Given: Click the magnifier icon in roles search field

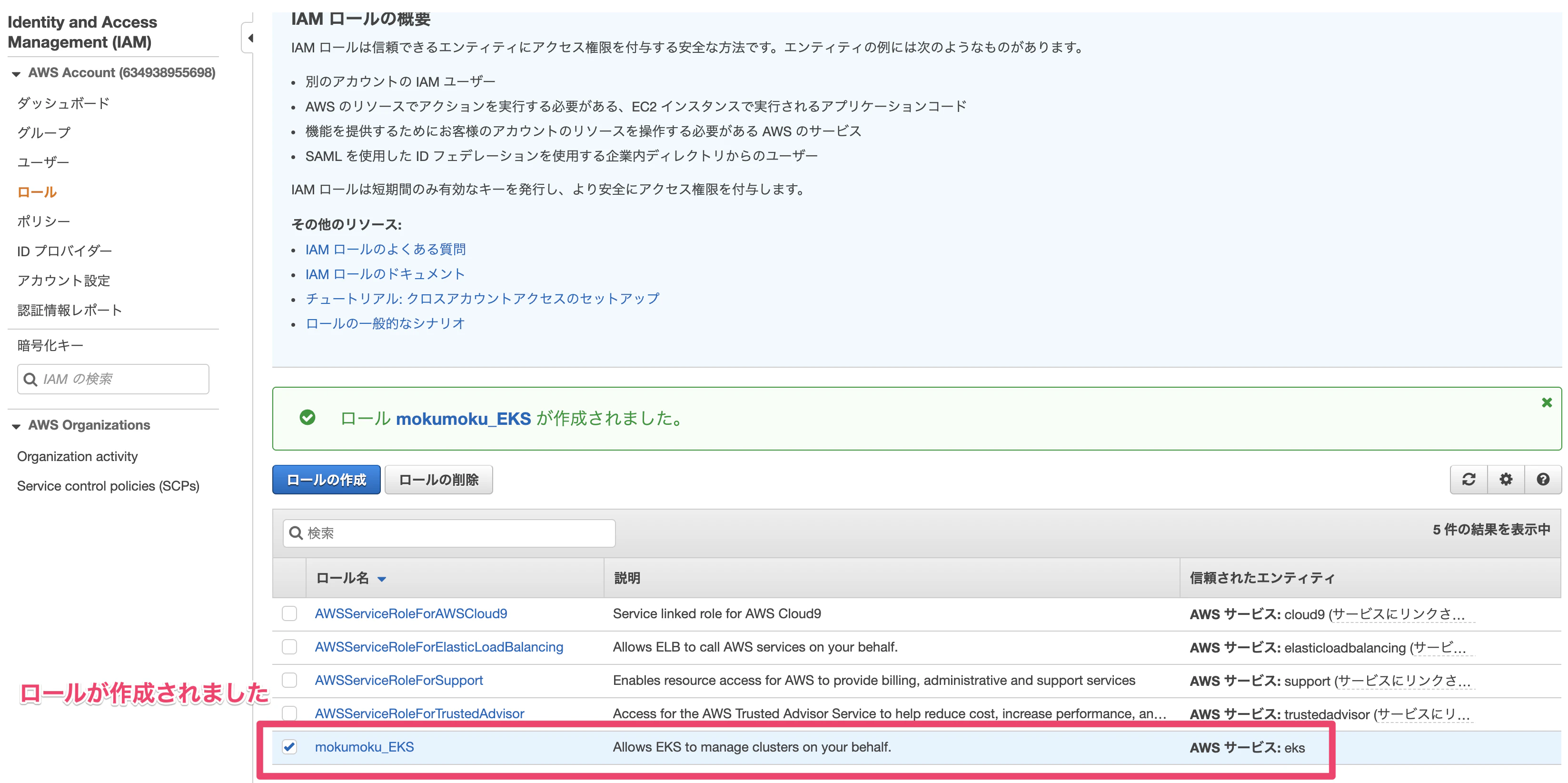Looking at the screenshot, I should 296,533.
